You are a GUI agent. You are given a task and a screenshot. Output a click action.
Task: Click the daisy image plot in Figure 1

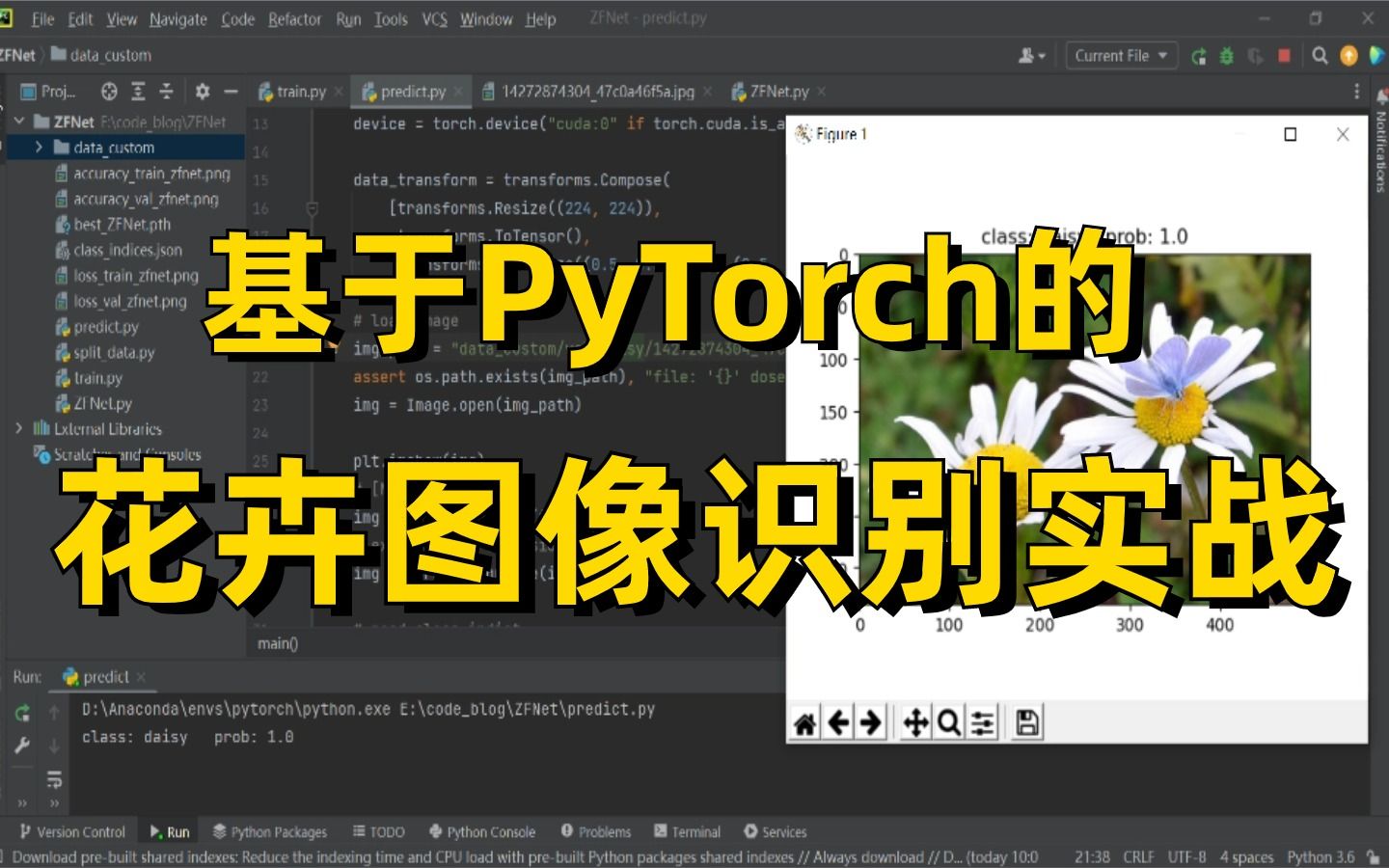pos(1085,430)
